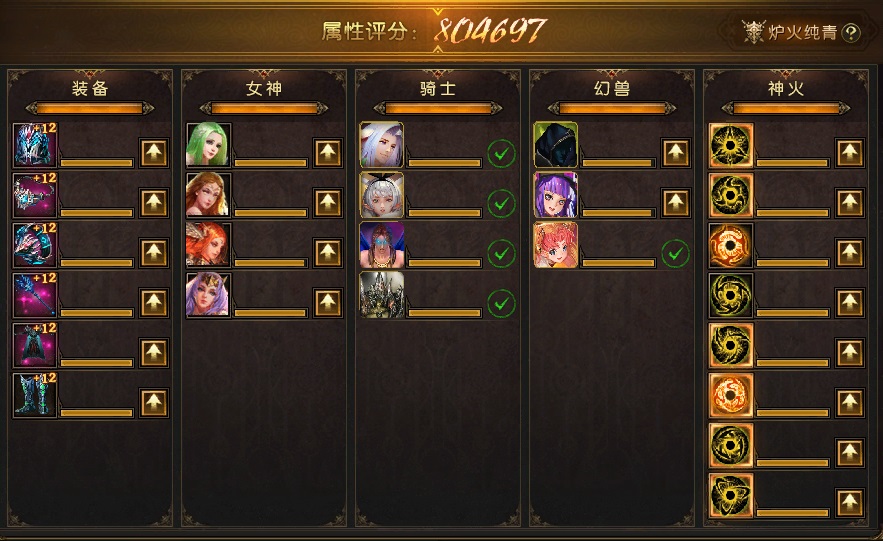Viewport: 883px width, 541px height.
Task: Choose the purple-haired goddess with butterfly crown
Action: 208,295
